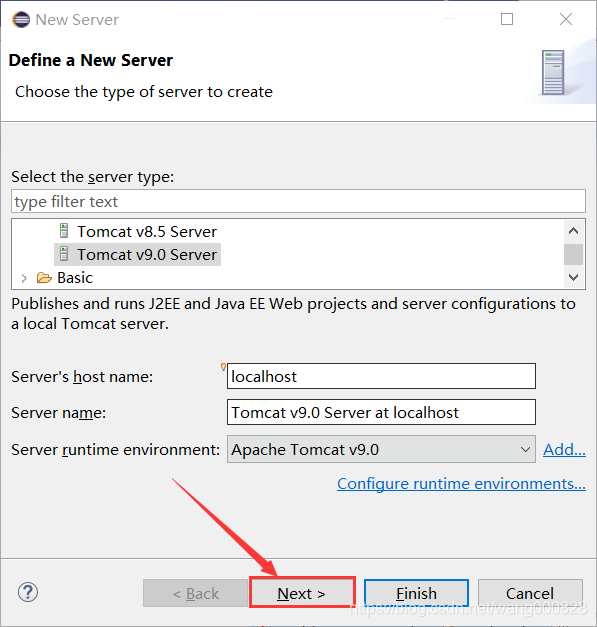Open the Add... runtime link
Screen dimensions: 597x627
pos(564,450)
